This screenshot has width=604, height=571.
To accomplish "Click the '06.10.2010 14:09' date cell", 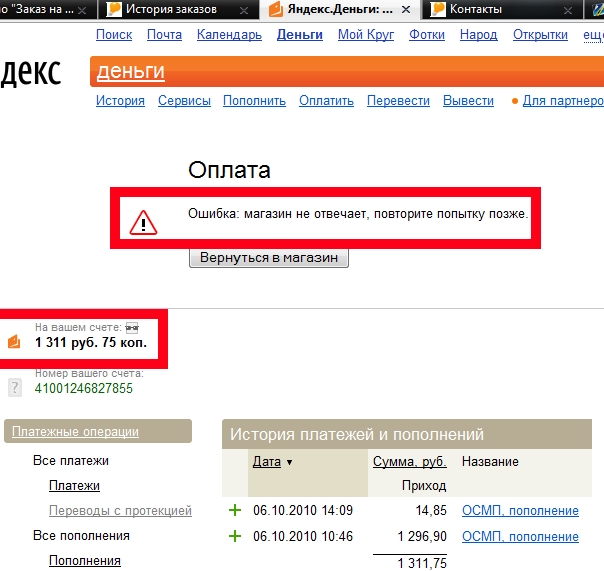I will (x=303, y=510).
